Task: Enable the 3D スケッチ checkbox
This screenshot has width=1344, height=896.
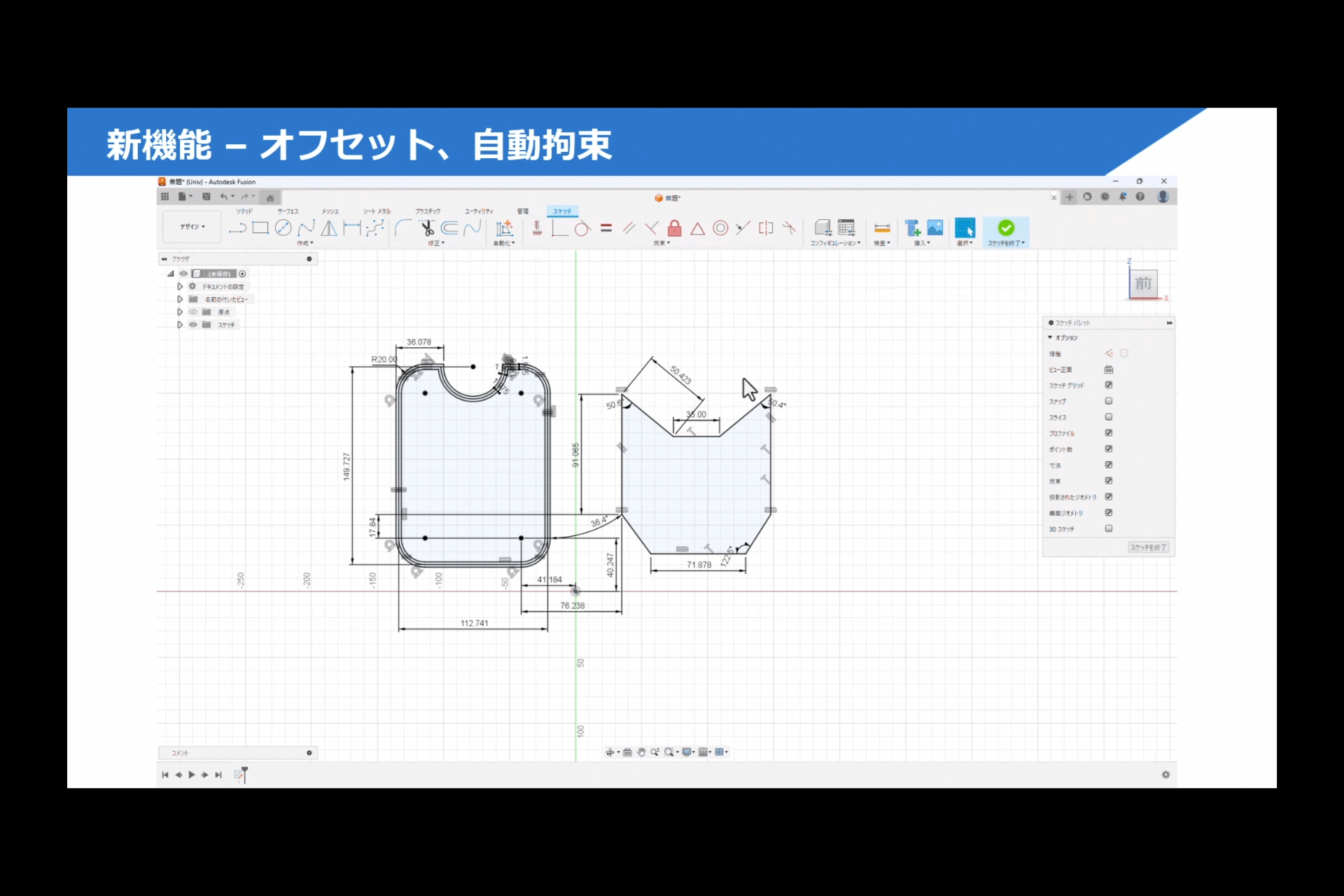Action: pos(1109,528)
